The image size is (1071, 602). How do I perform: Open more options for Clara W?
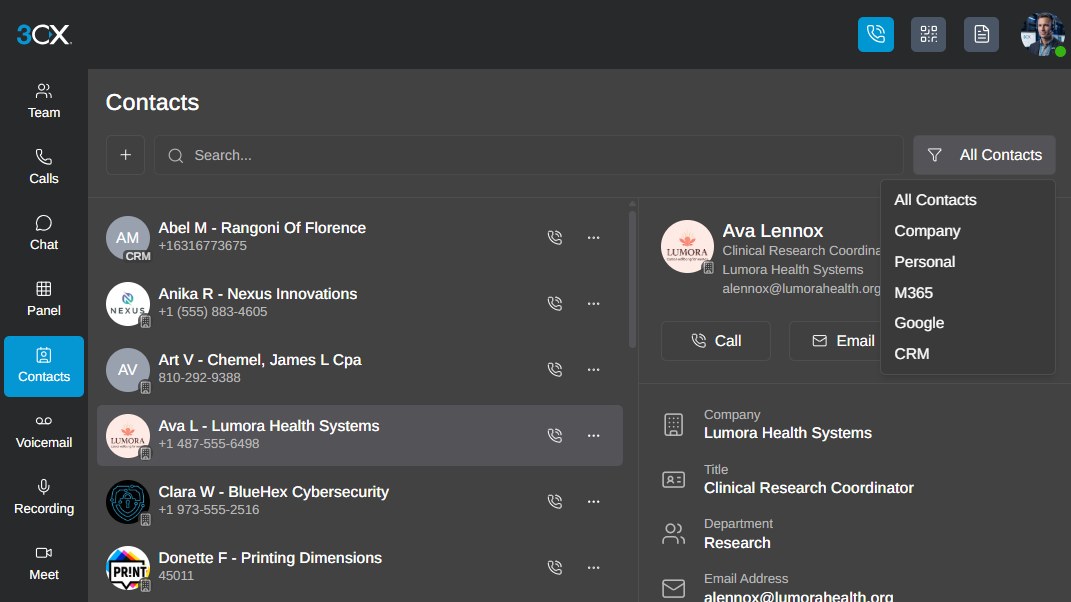594,502
